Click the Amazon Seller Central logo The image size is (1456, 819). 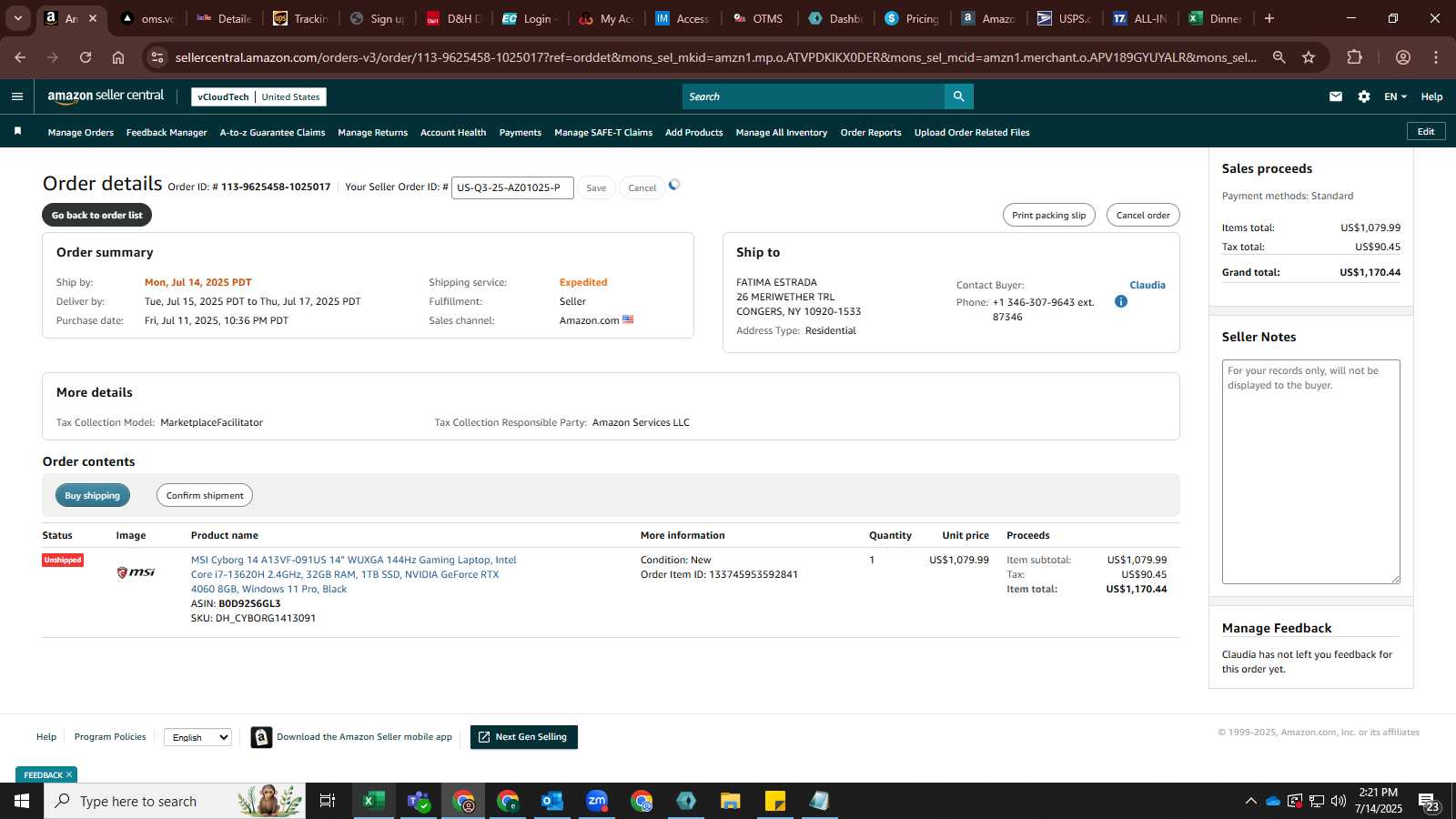click(106, 96)
